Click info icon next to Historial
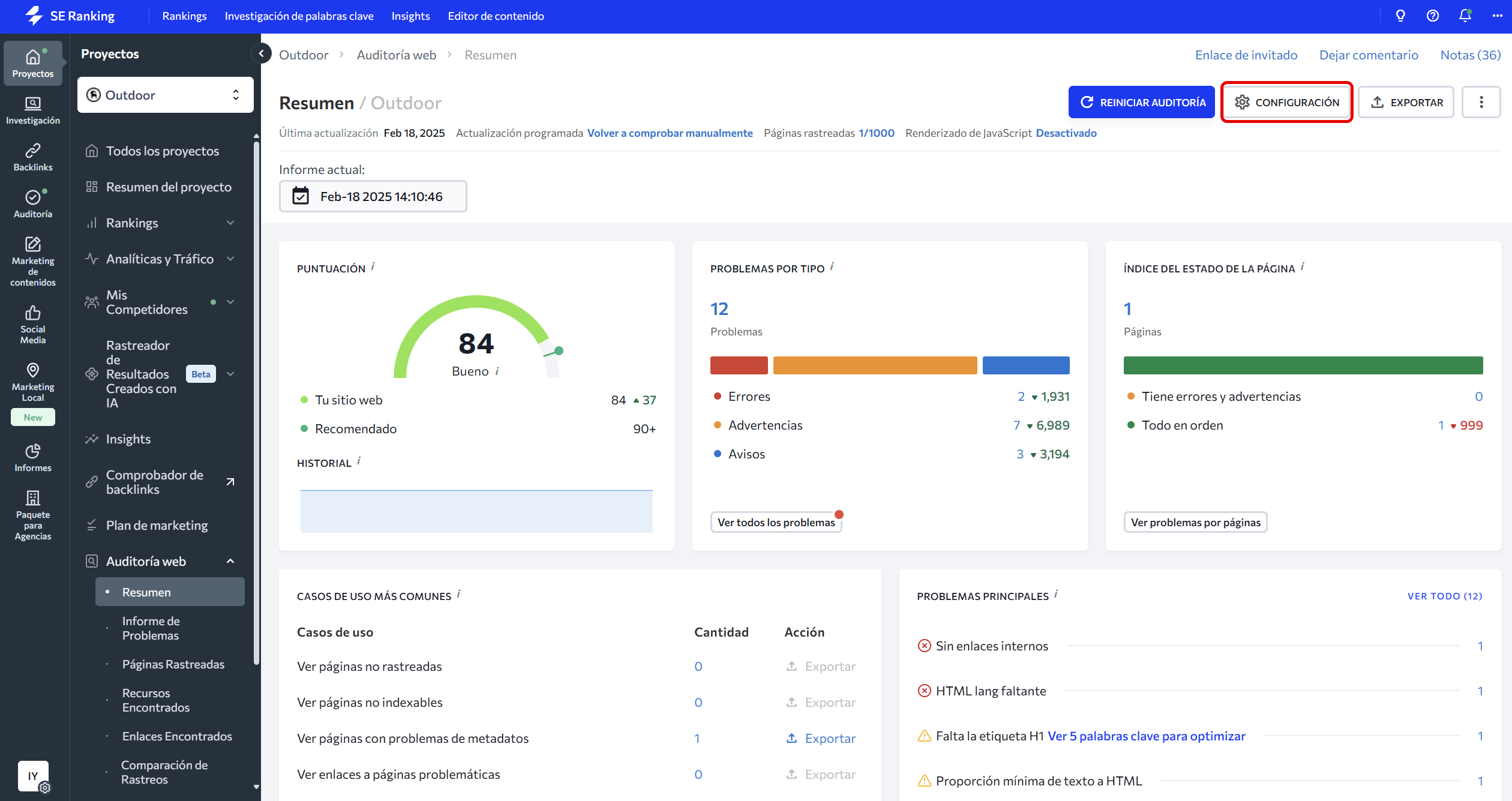Image resolution: width=1512 pixels, height=801 pixels. pos(359,461)
